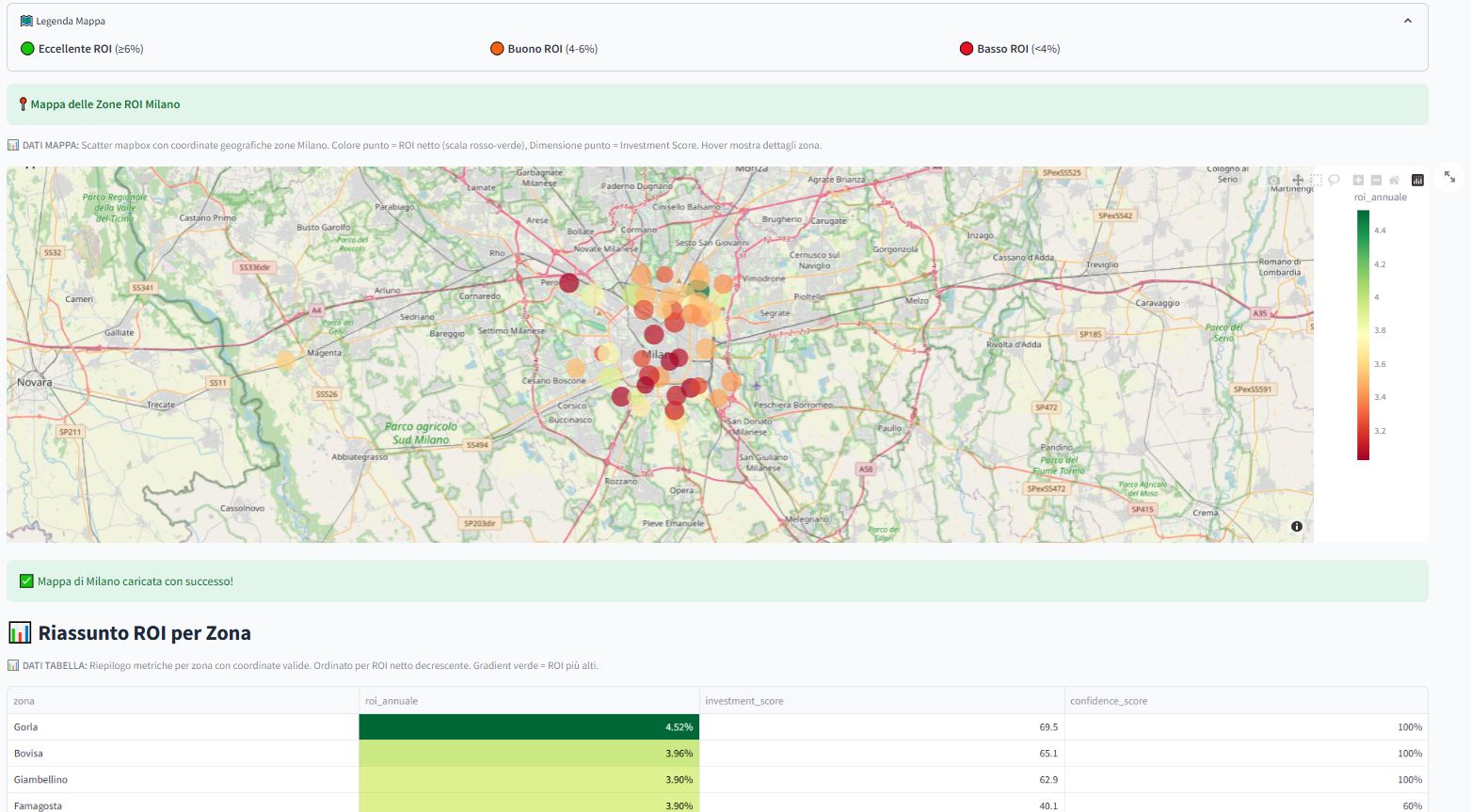Open the map attribution info icon

tap(1296, 526)
